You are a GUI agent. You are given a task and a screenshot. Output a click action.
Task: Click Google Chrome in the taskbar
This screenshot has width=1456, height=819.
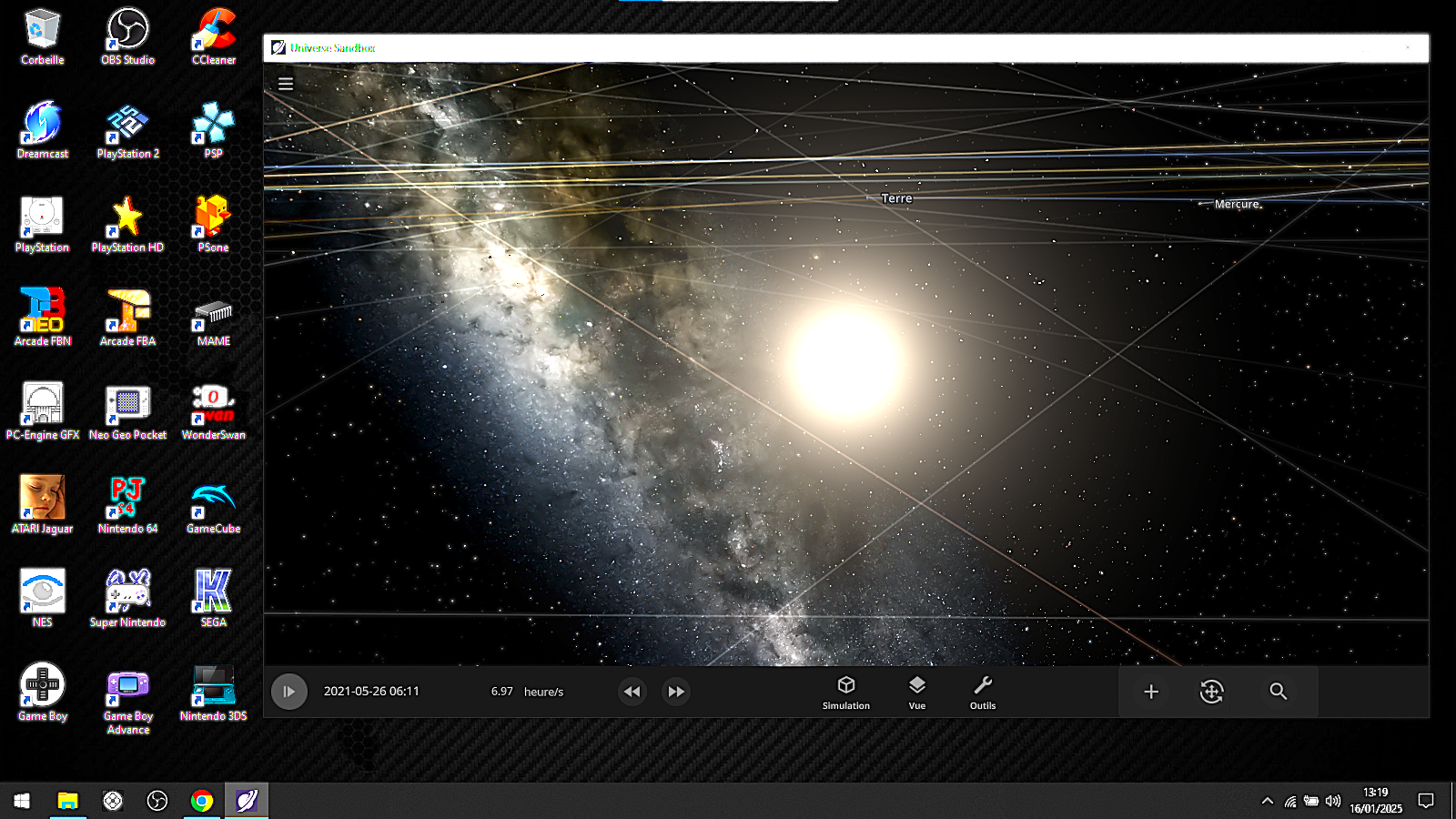point(202,801)
